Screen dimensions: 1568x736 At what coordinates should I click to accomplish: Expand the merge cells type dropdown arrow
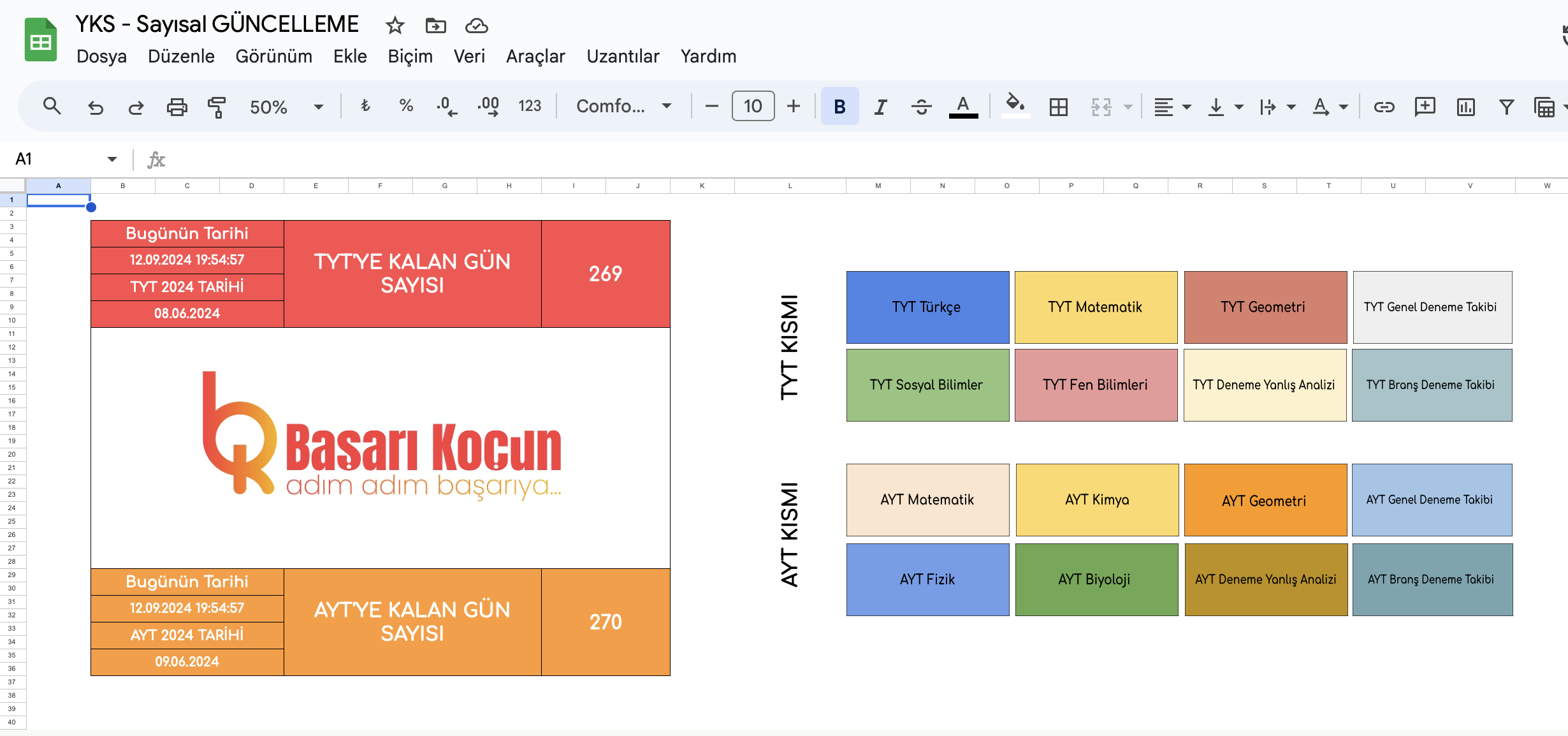click(1128, 107)
